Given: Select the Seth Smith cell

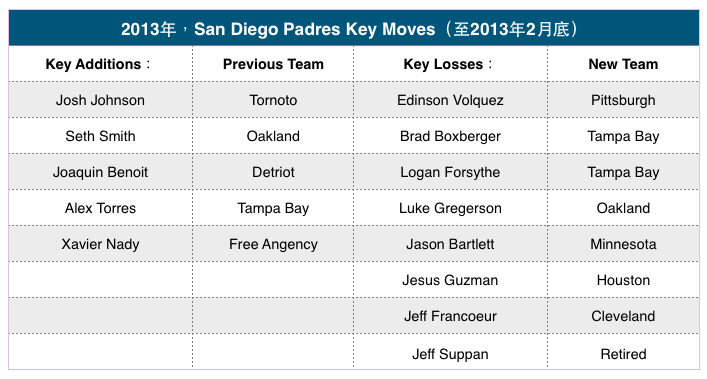Looking at the screenshot, I should (100, 136).
